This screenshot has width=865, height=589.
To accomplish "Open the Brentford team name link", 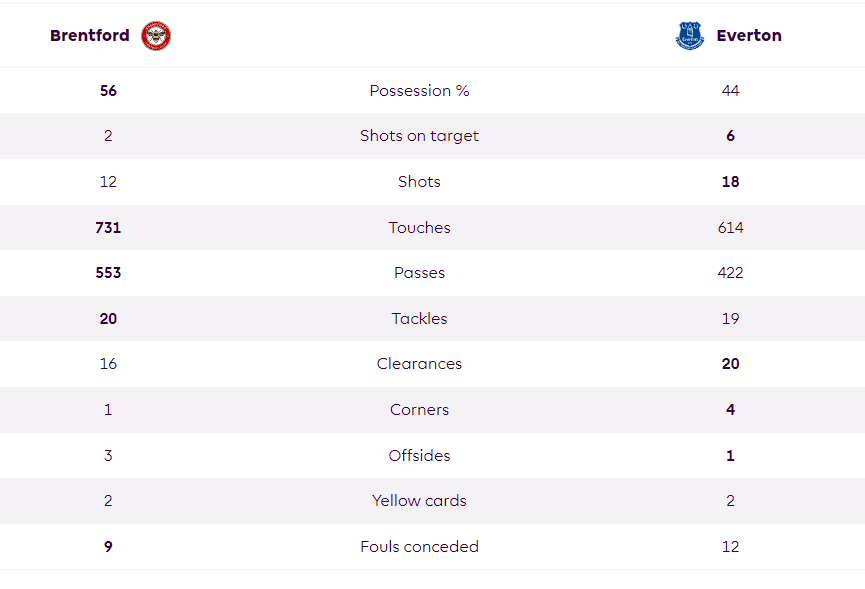I will click(90, 35).
